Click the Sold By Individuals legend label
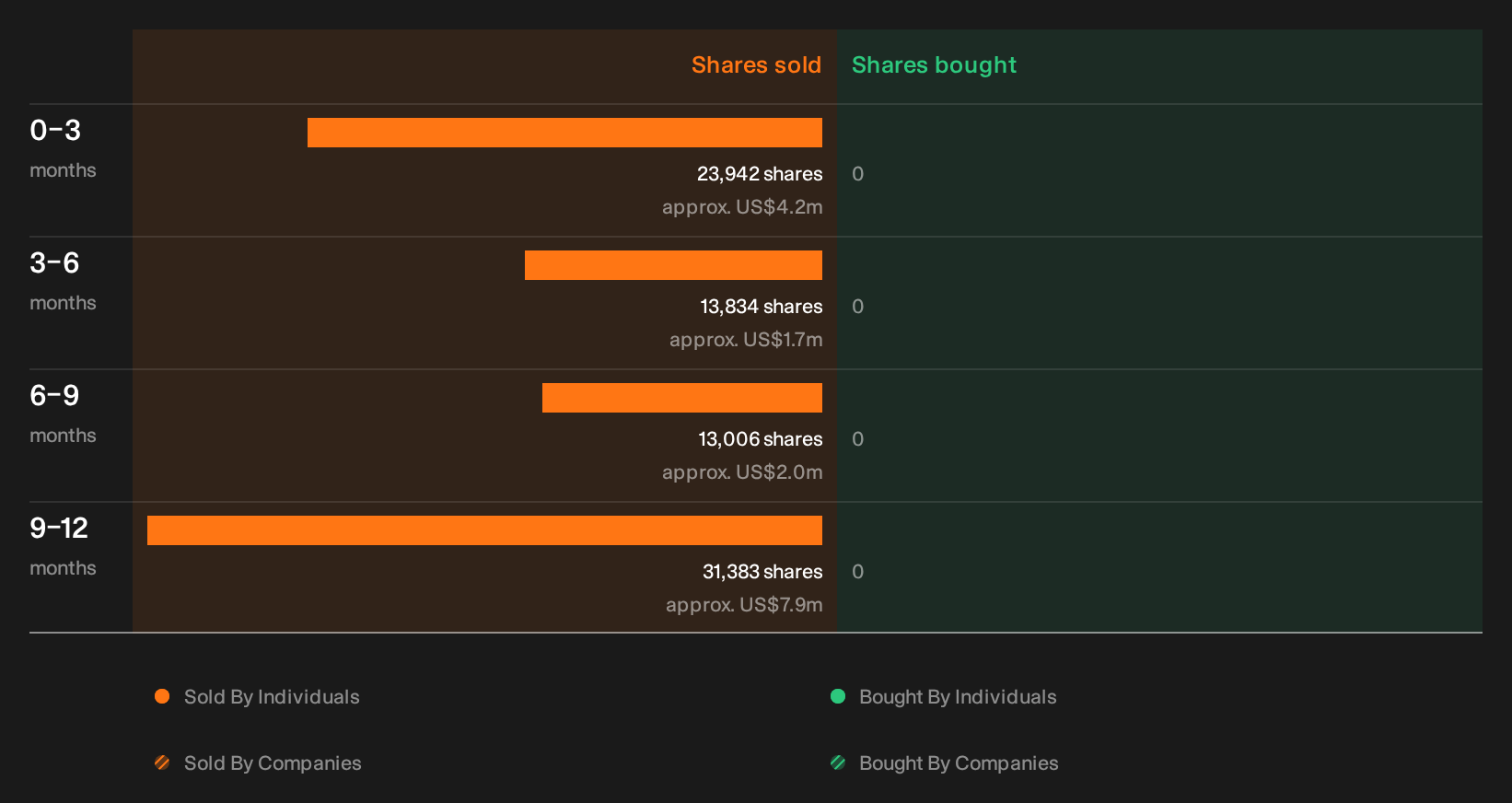Viewport: 1512px width, 803px height. pos(272,697)
